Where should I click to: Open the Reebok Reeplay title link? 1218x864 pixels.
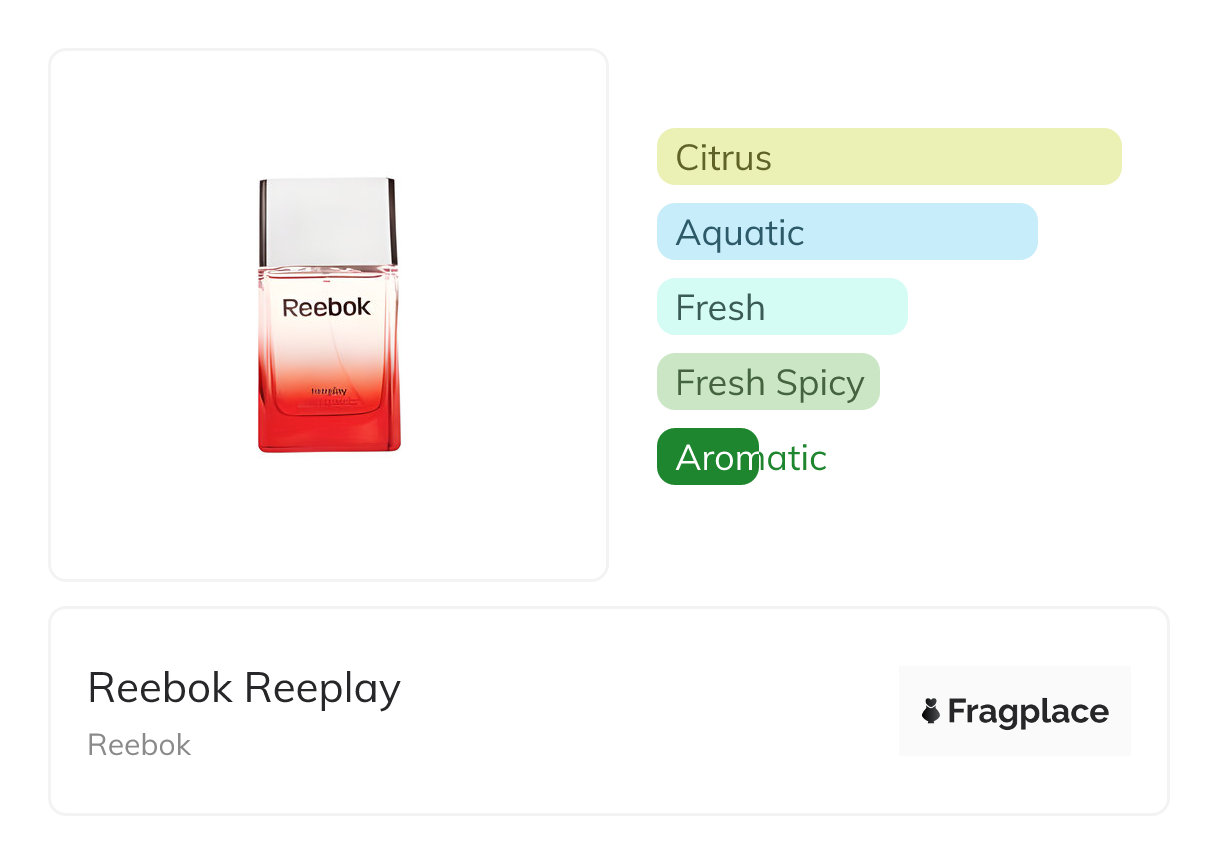[244, 688]
